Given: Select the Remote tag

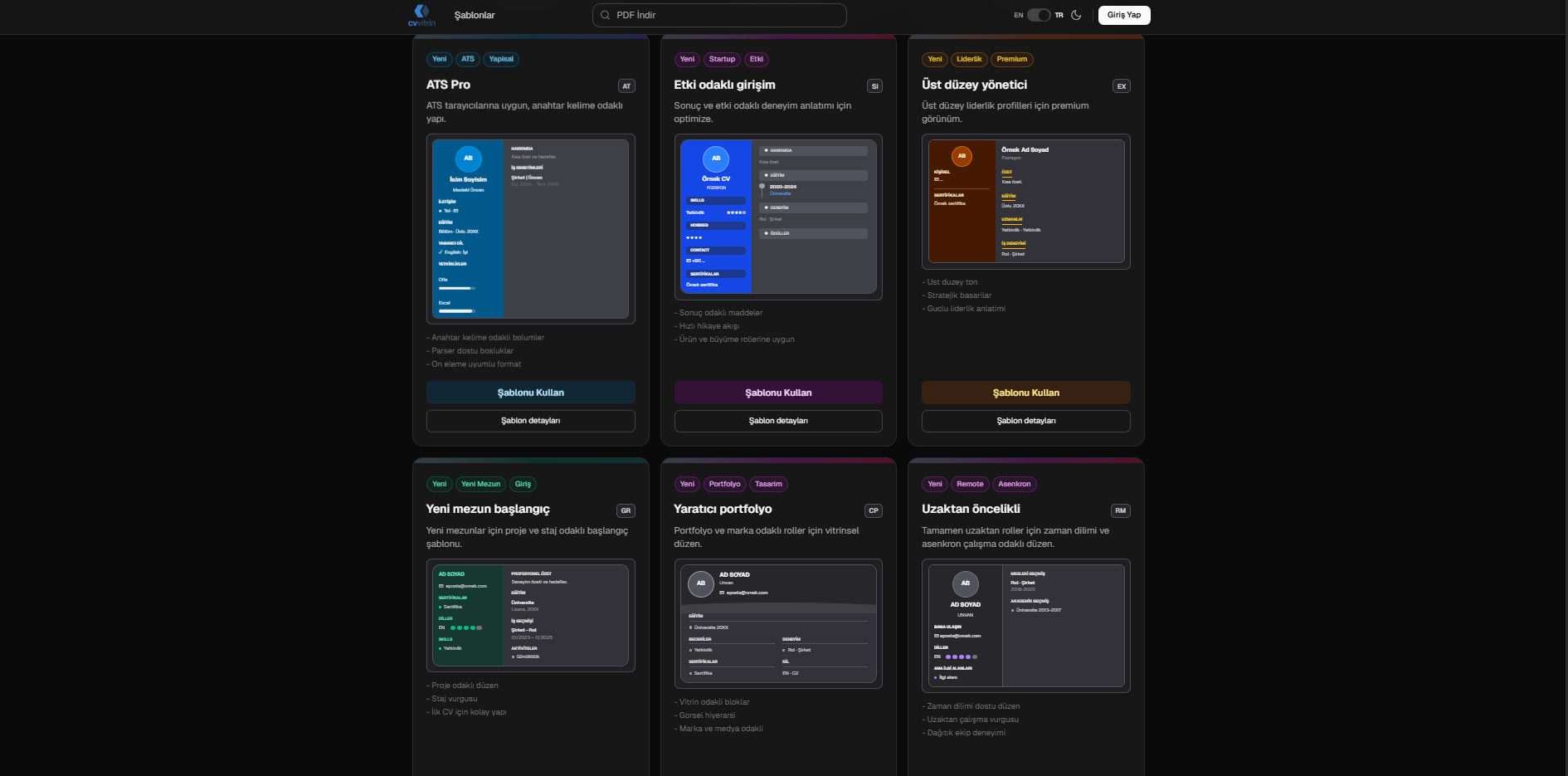Looking at the screenshot, I should [x=970, y=484].
